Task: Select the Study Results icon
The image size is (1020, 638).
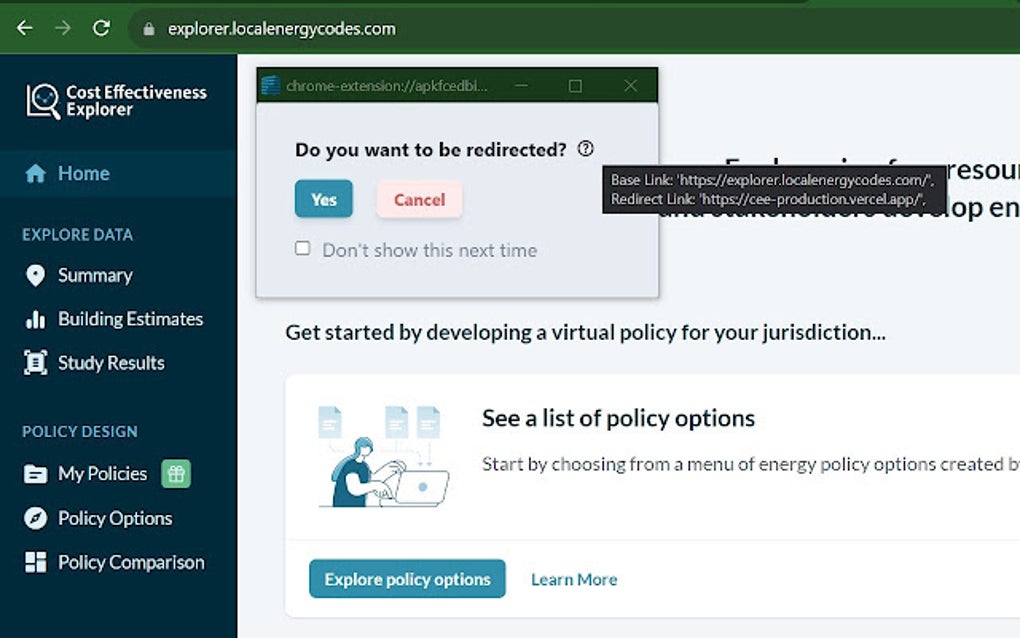Action: (x=37, y=362)
